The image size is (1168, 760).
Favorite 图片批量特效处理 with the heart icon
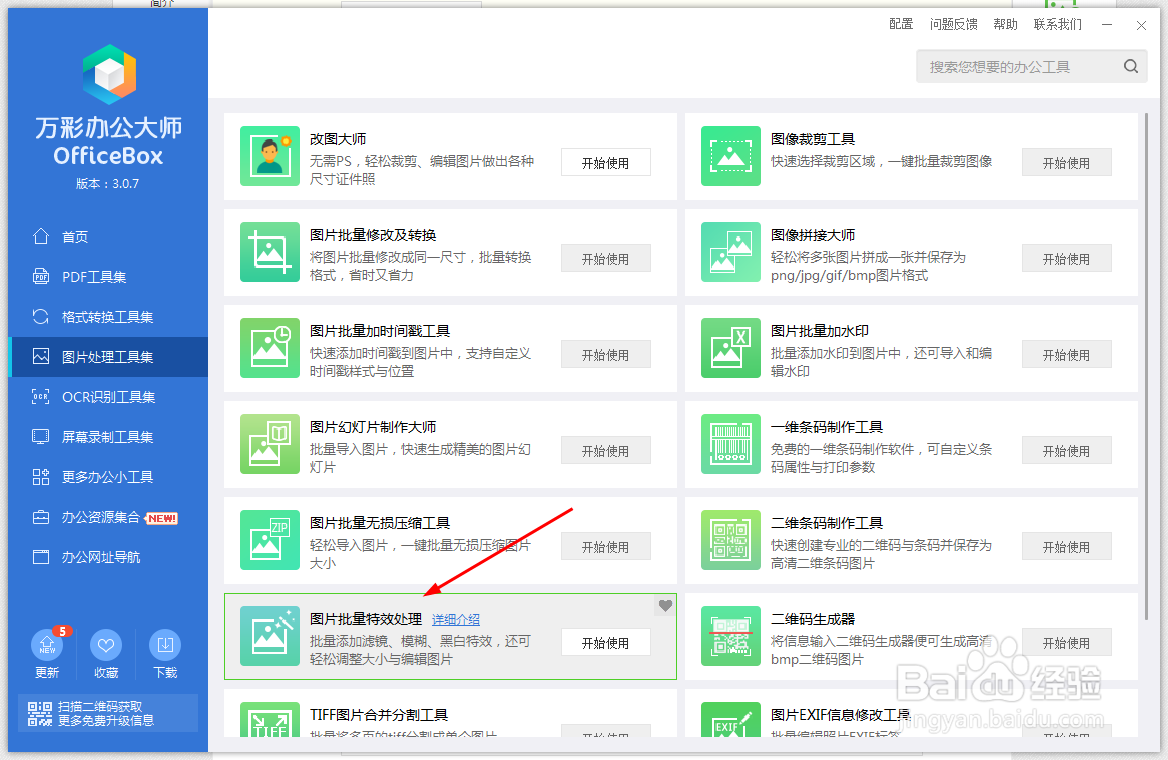(665, 605)
